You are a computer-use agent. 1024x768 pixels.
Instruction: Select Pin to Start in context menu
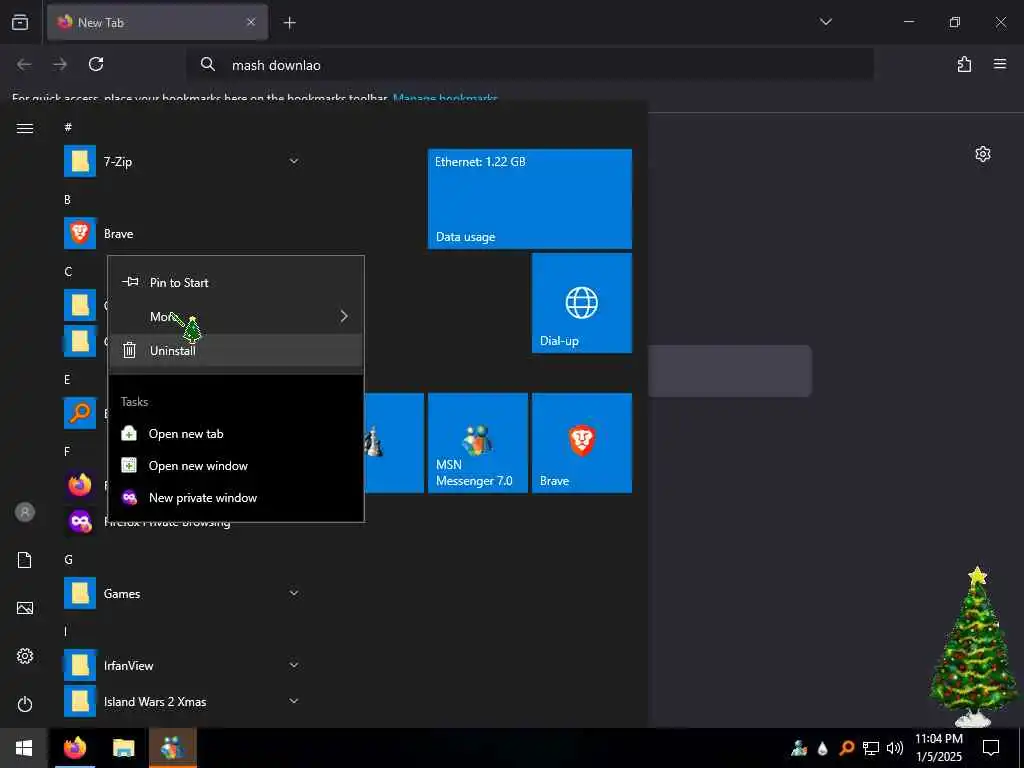pos(236,283)
